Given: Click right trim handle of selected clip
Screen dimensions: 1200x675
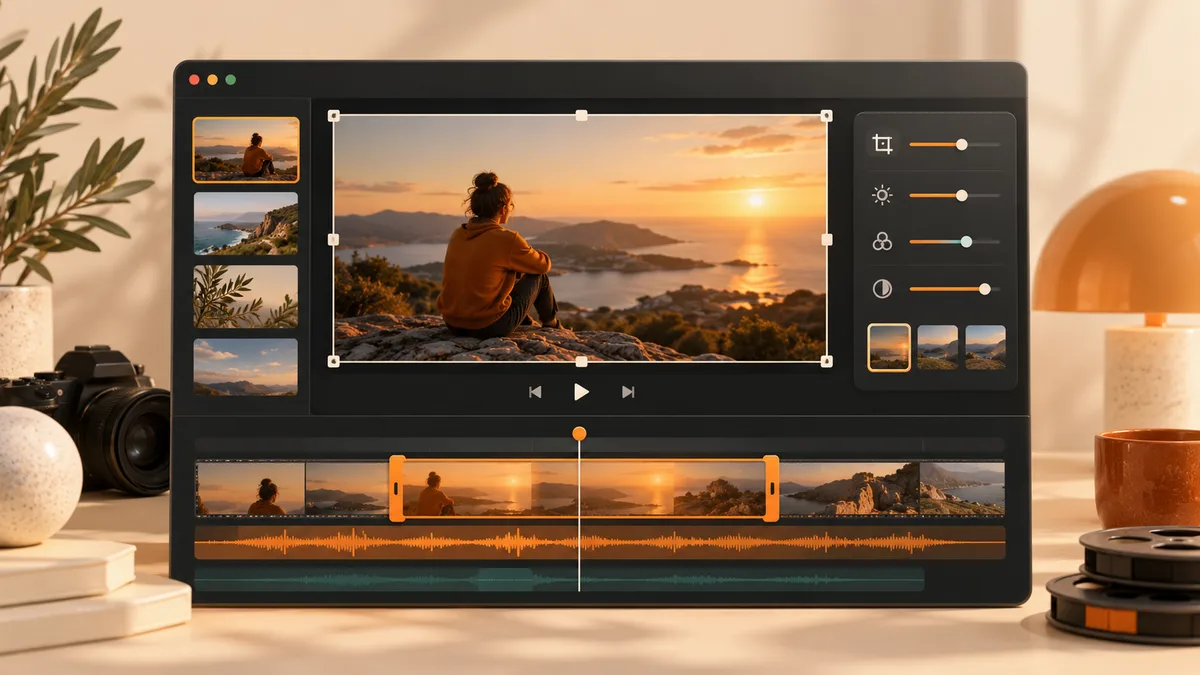Looking at the screenshot, I should click(771, 488).
